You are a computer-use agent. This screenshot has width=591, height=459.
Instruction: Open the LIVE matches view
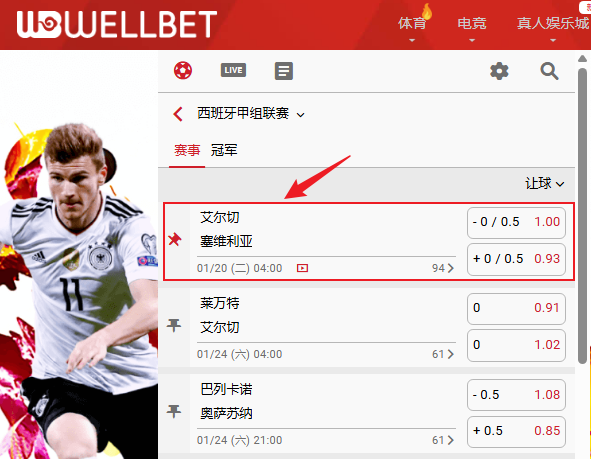(x=233, y=70)
